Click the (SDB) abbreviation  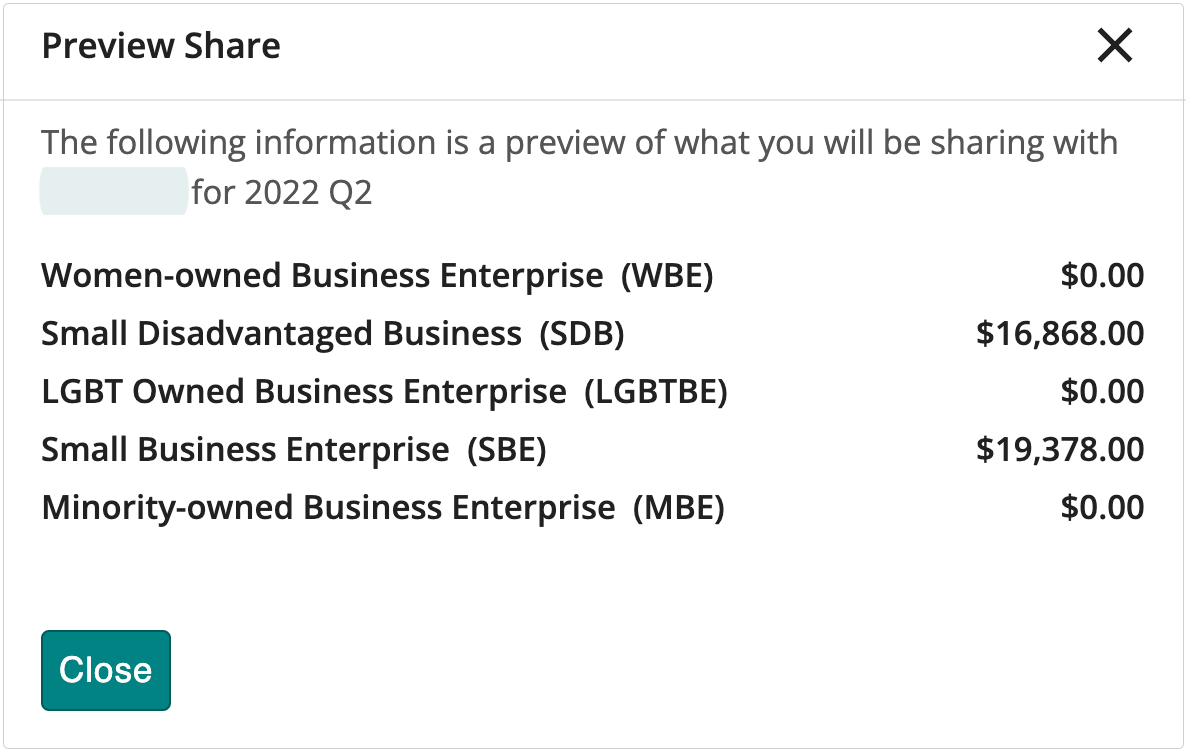(581, 333)
